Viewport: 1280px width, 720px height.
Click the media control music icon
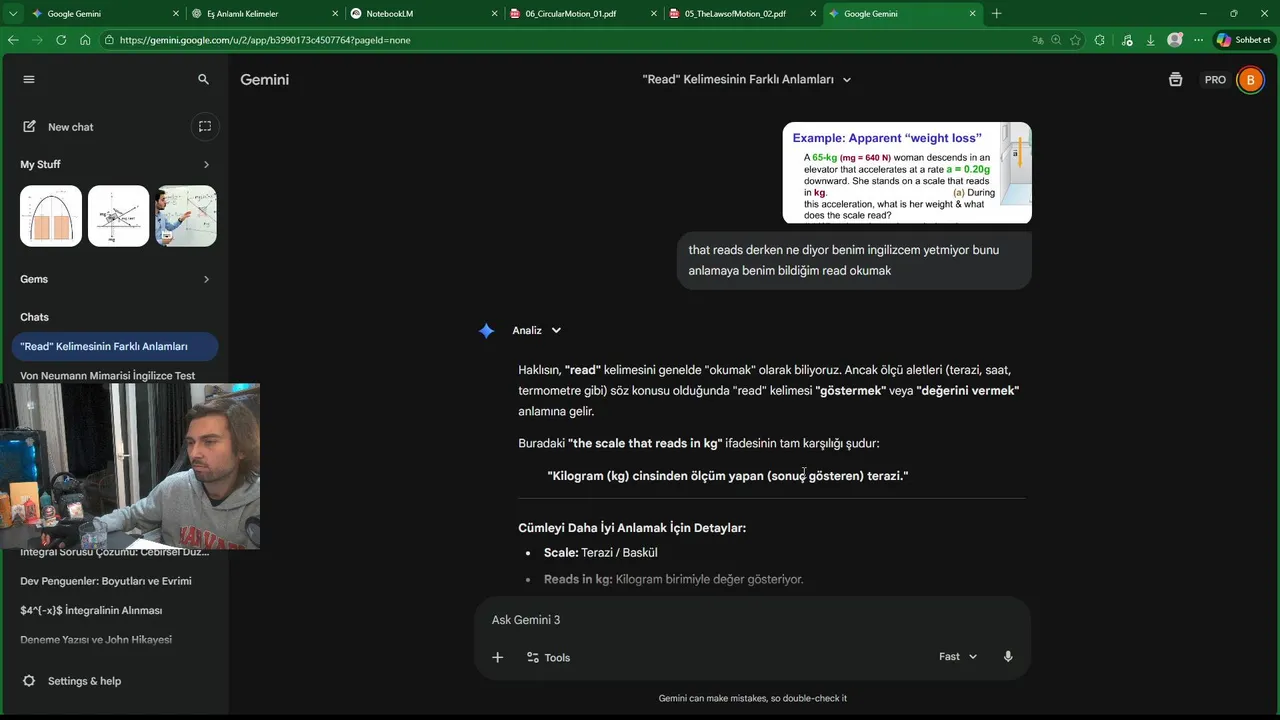(x=1127, y=40)
